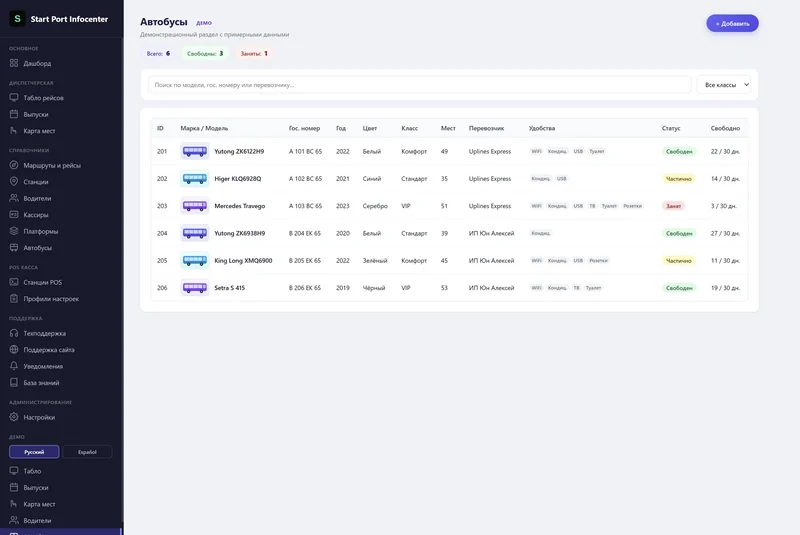The width and height of the screenshot is (800, 535).
Task: Click the Техподдержка headset icon
Action: tap(14, 333)
